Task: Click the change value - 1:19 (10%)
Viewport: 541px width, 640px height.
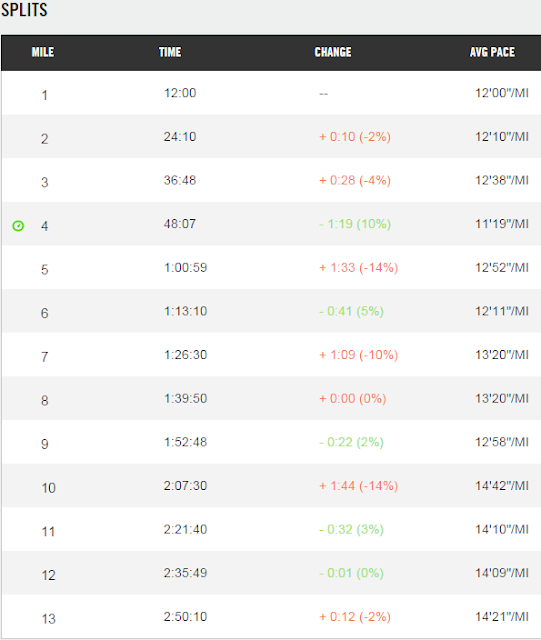Action: click(355, 224)
